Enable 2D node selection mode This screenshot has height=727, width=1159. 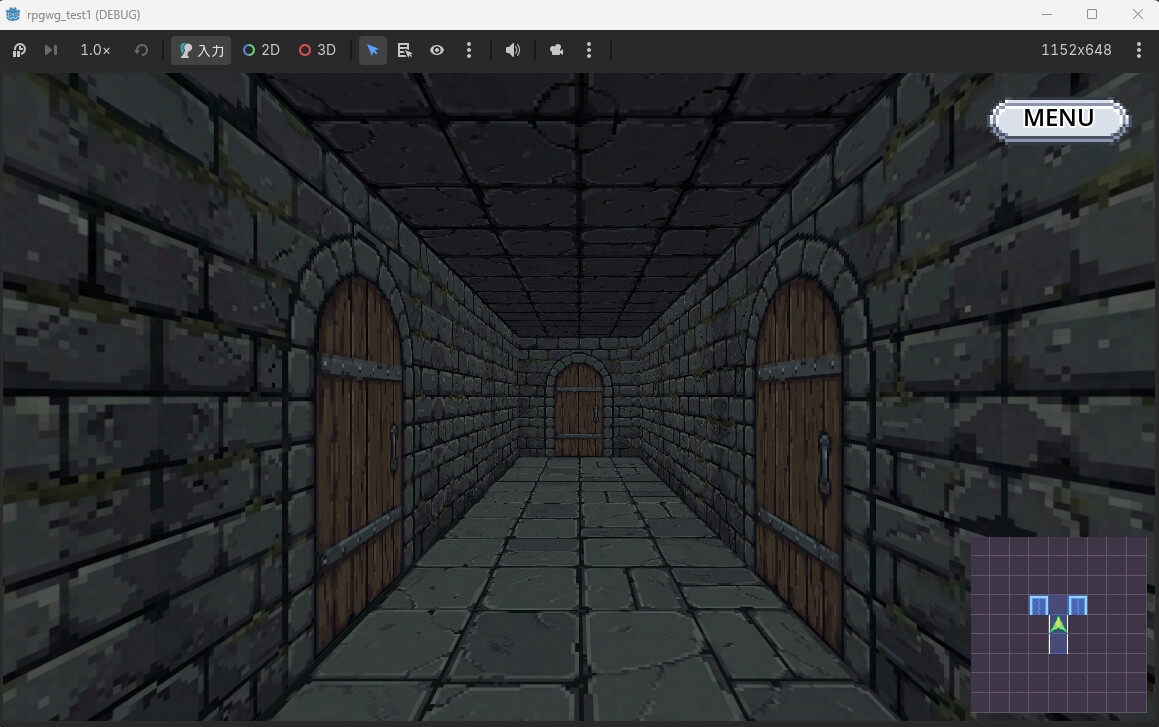(261, 50)
